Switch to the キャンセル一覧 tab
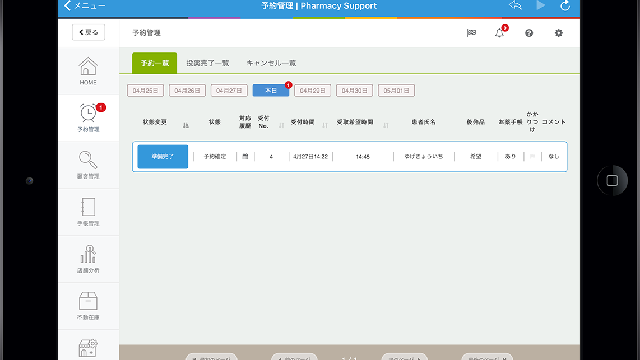Image resolution: width=640 pixels, height=360 pixels. (271, 63)
